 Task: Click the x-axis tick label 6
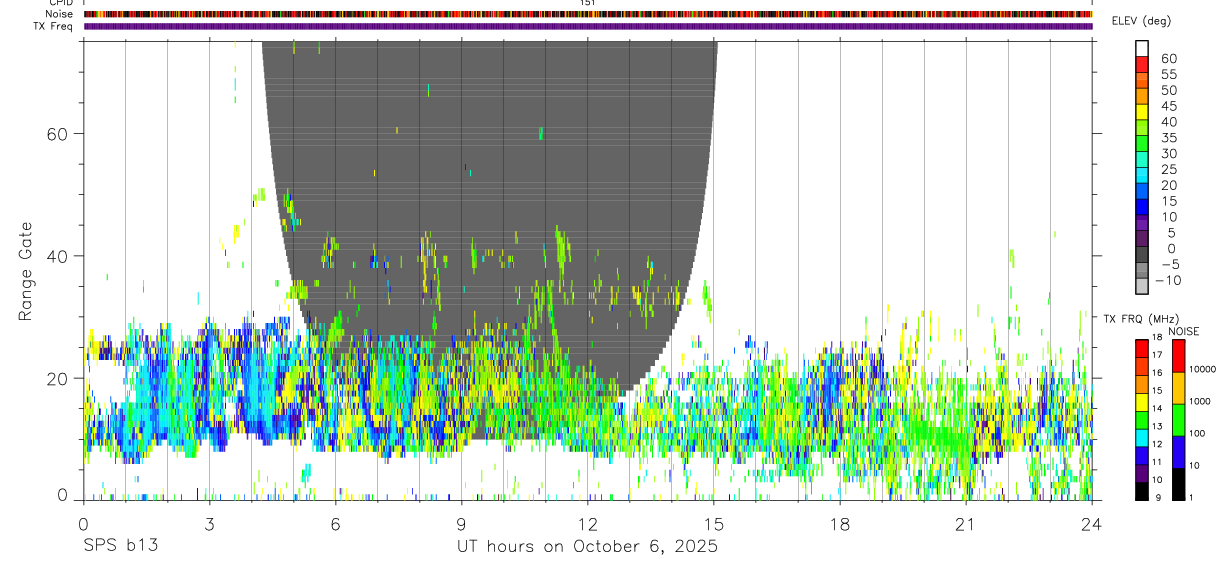(x=336, y=523)
